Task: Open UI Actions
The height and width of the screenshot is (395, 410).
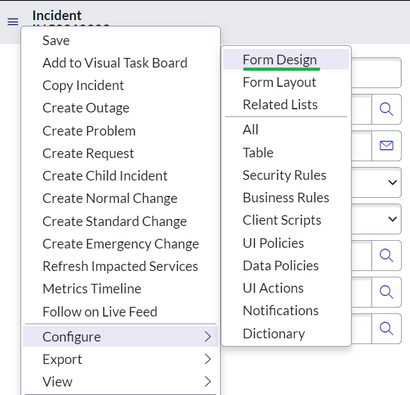Action: point(273,288)
